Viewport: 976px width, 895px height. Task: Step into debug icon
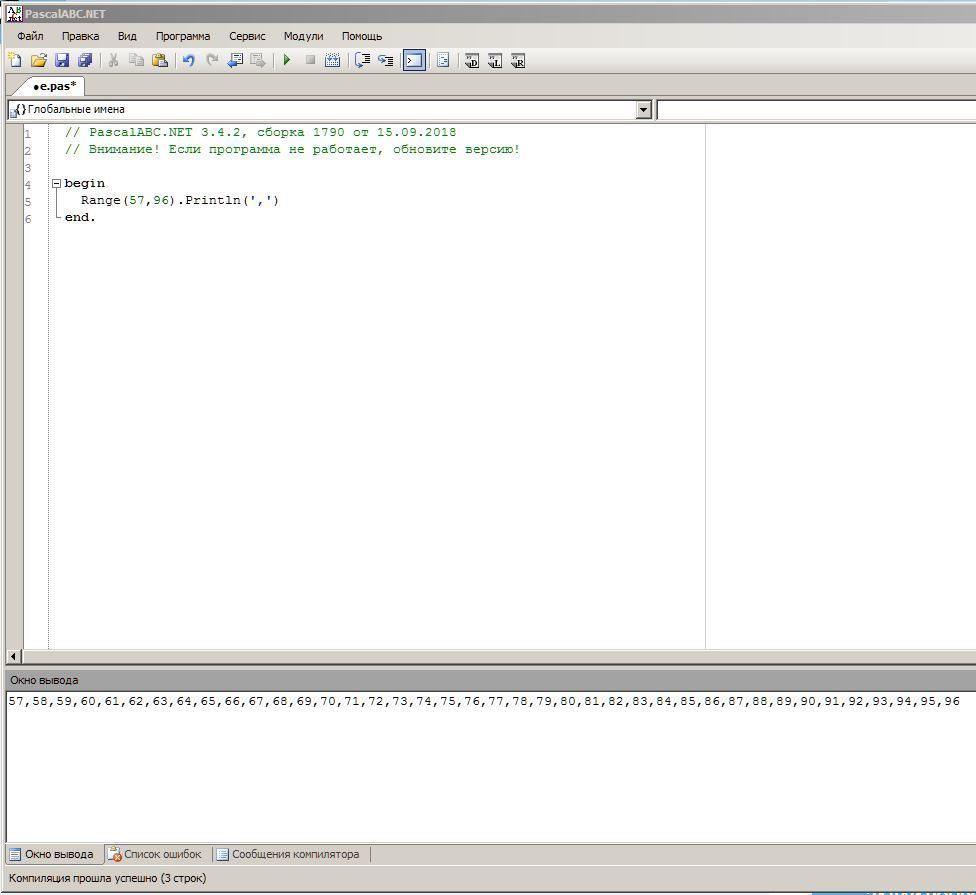386,60
